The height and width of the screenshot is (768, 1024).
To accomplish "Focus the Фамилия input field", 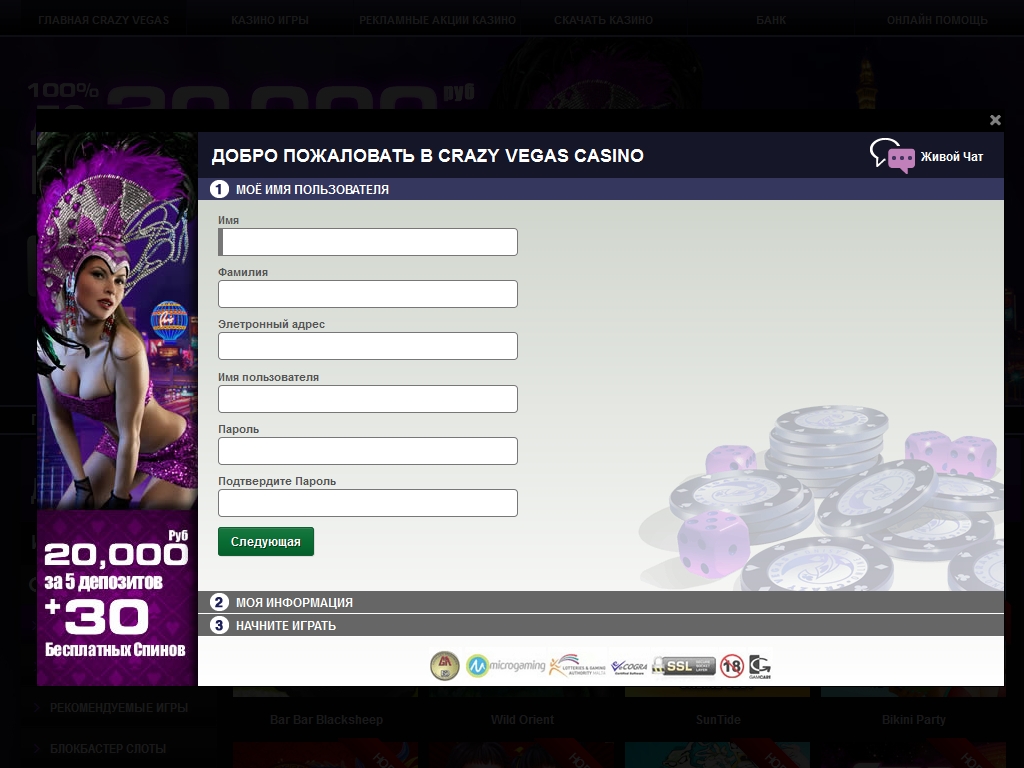I will (x=368, y=294).
